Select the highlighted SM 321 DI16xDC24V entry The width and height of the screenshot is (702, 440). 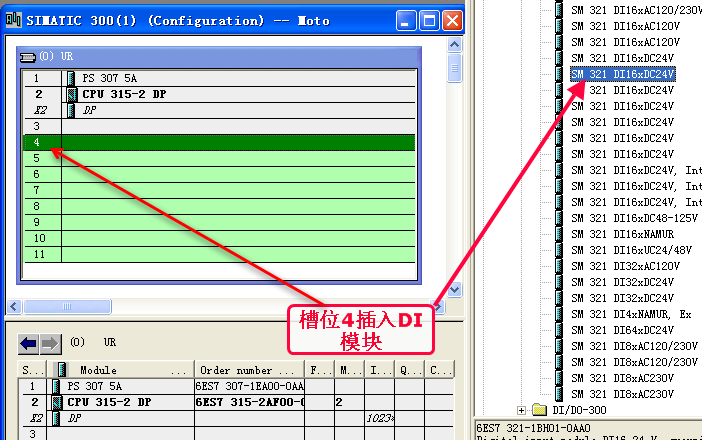tap(622, 74)
